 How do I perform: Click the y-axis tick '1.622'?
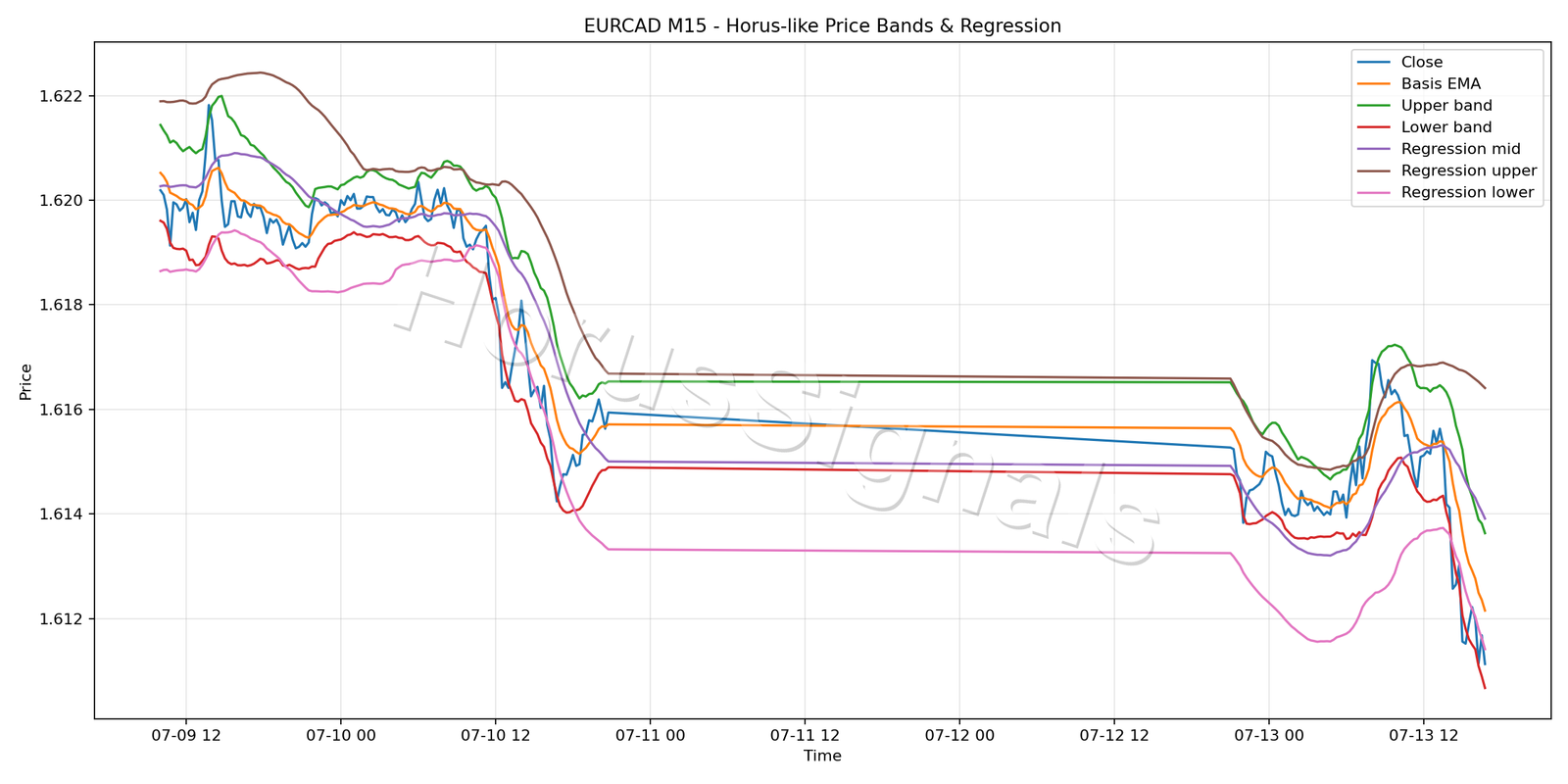62,96
